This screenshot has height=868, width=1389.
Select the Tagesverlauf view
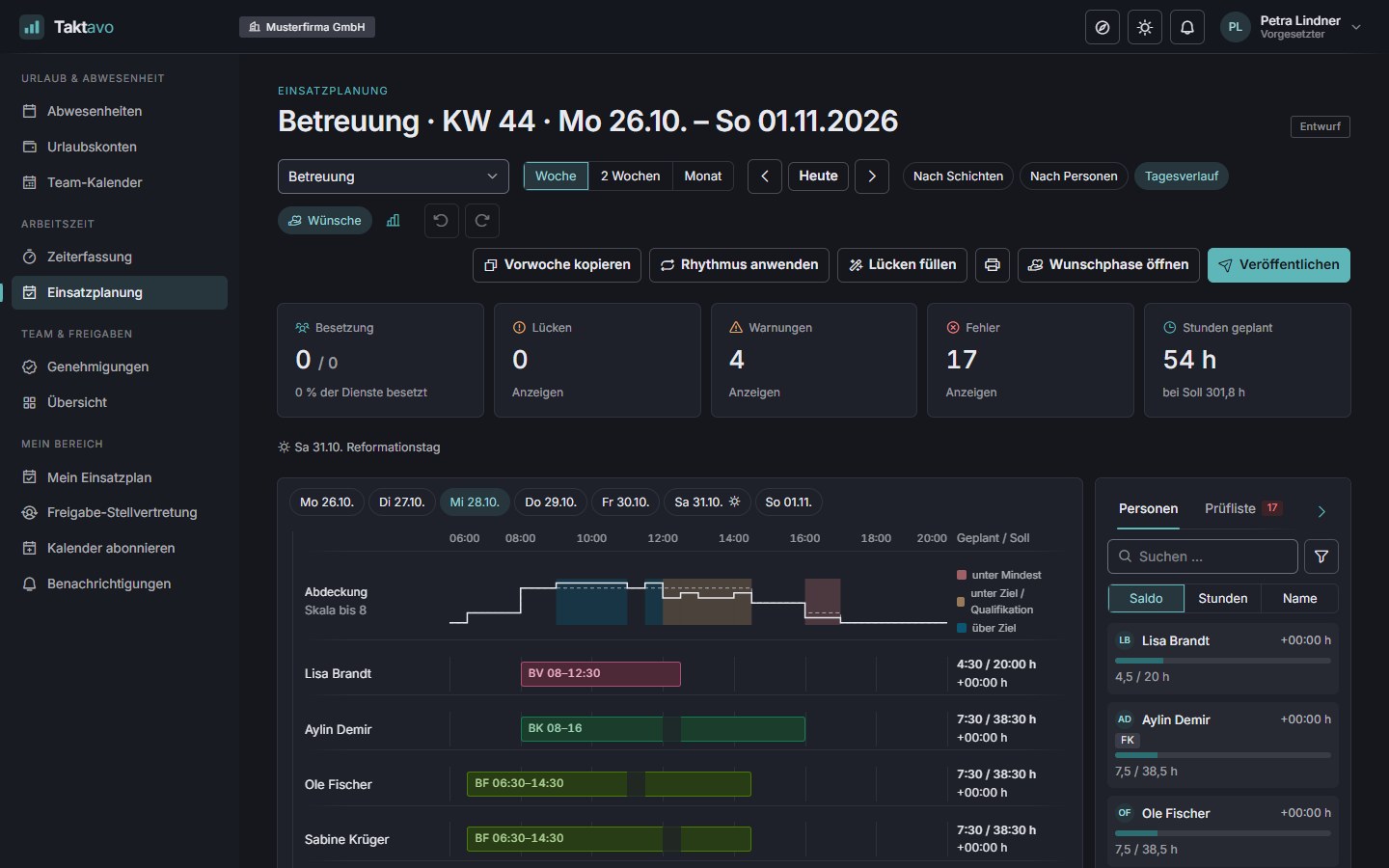1182,176
